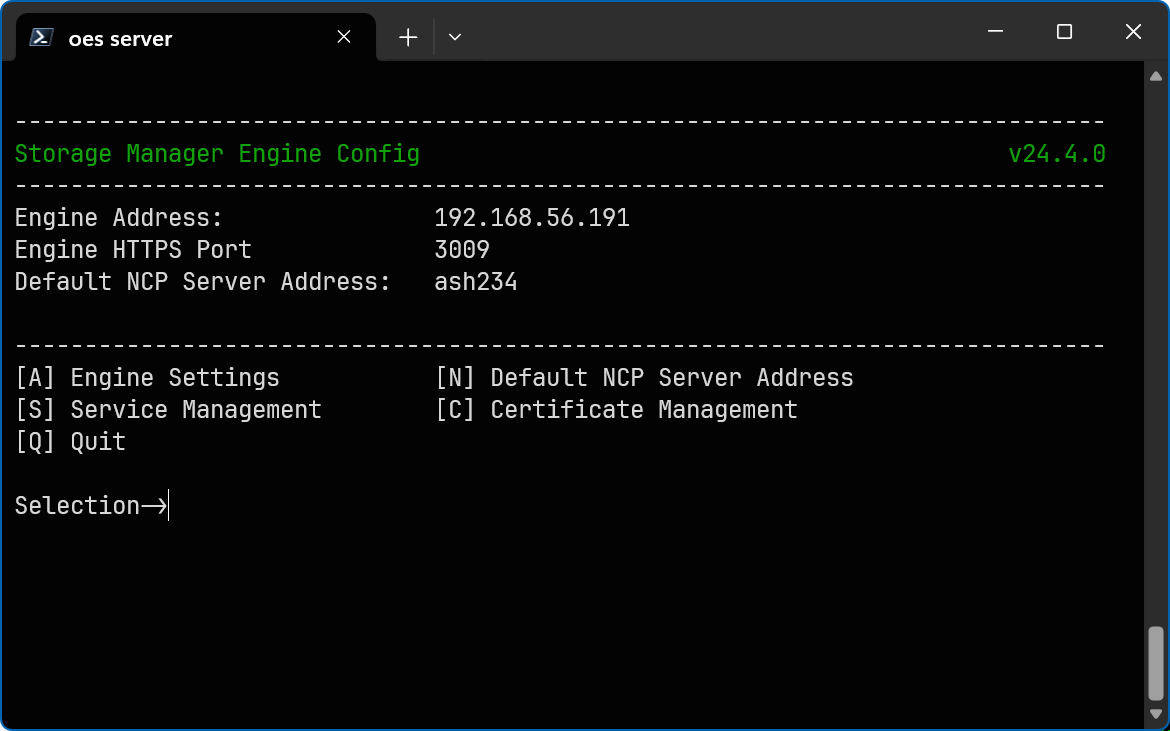Click the [A] Engine Settings option
This screenshot has height=731, width=1170.
click(147, 378)
